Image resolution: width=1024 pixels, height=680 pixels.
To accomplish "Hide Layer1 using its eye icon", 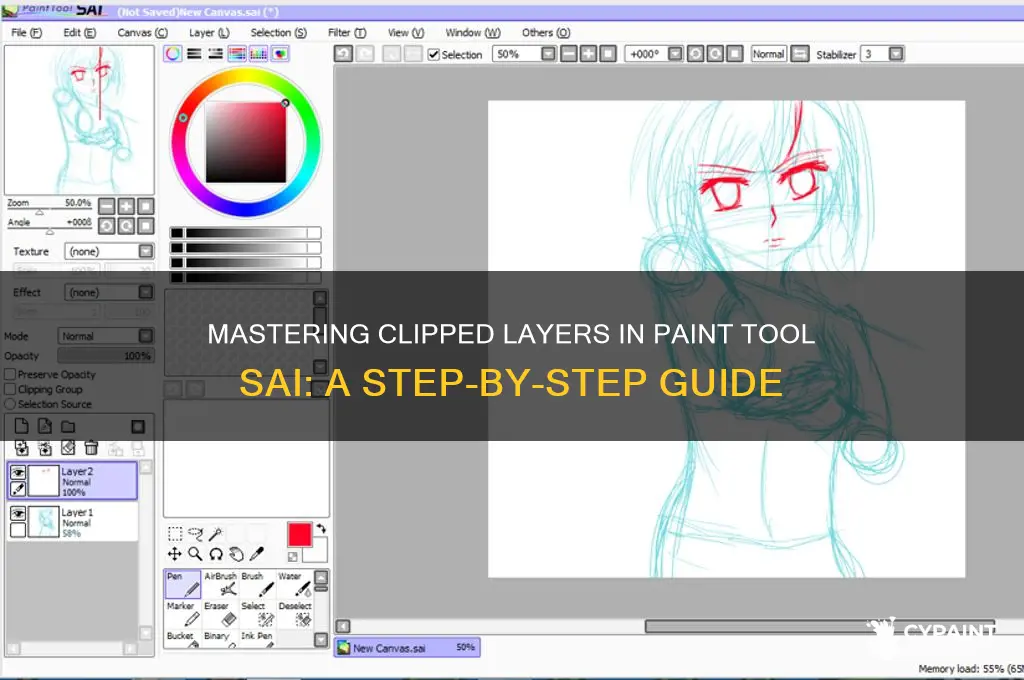I will [x=18, y=513].
